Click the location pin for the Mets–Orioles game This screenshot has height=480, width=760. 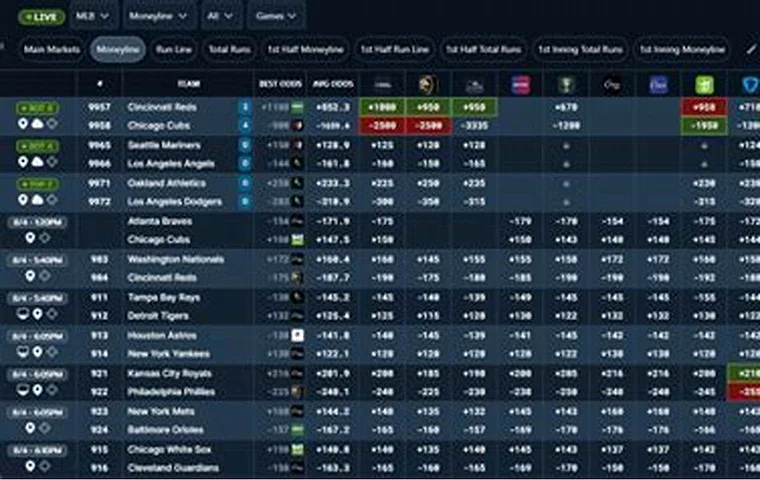click(x=30, y=428)
